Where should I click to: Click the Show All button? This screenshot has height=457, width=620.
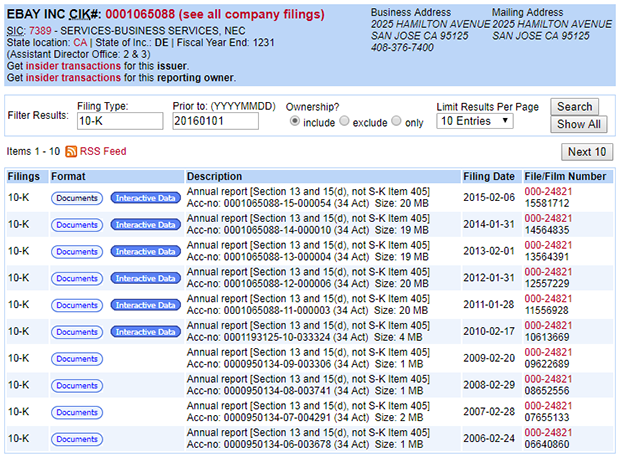tap(578, 125)
